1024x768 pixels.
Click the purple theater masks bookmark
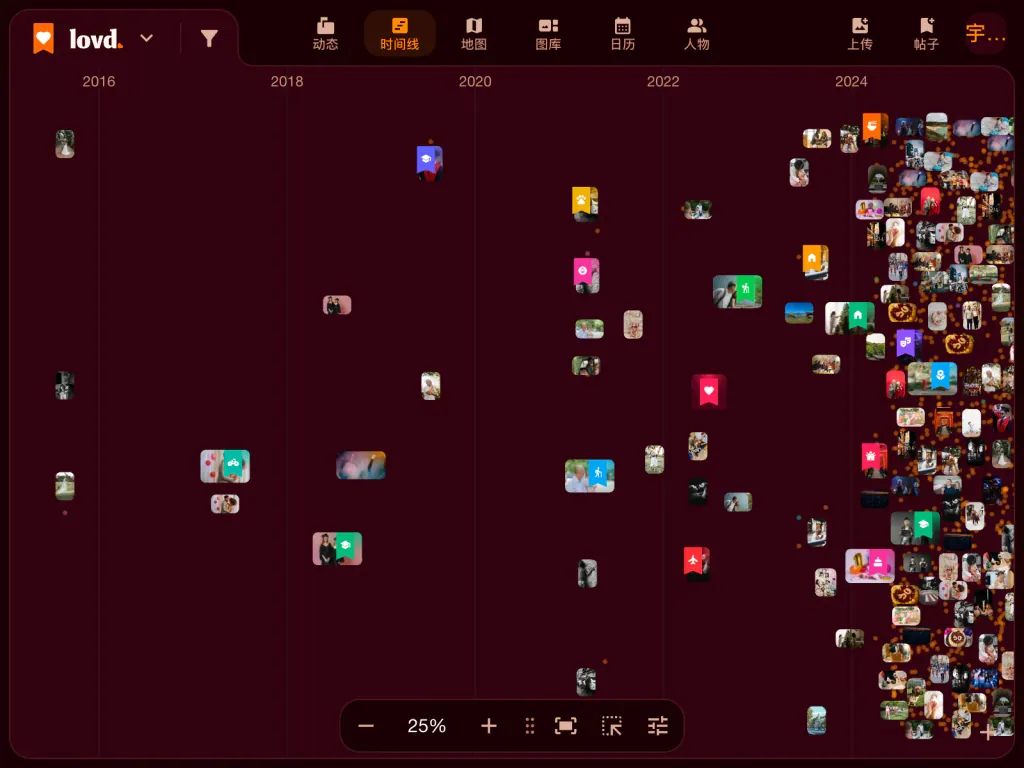pos(905,343)
